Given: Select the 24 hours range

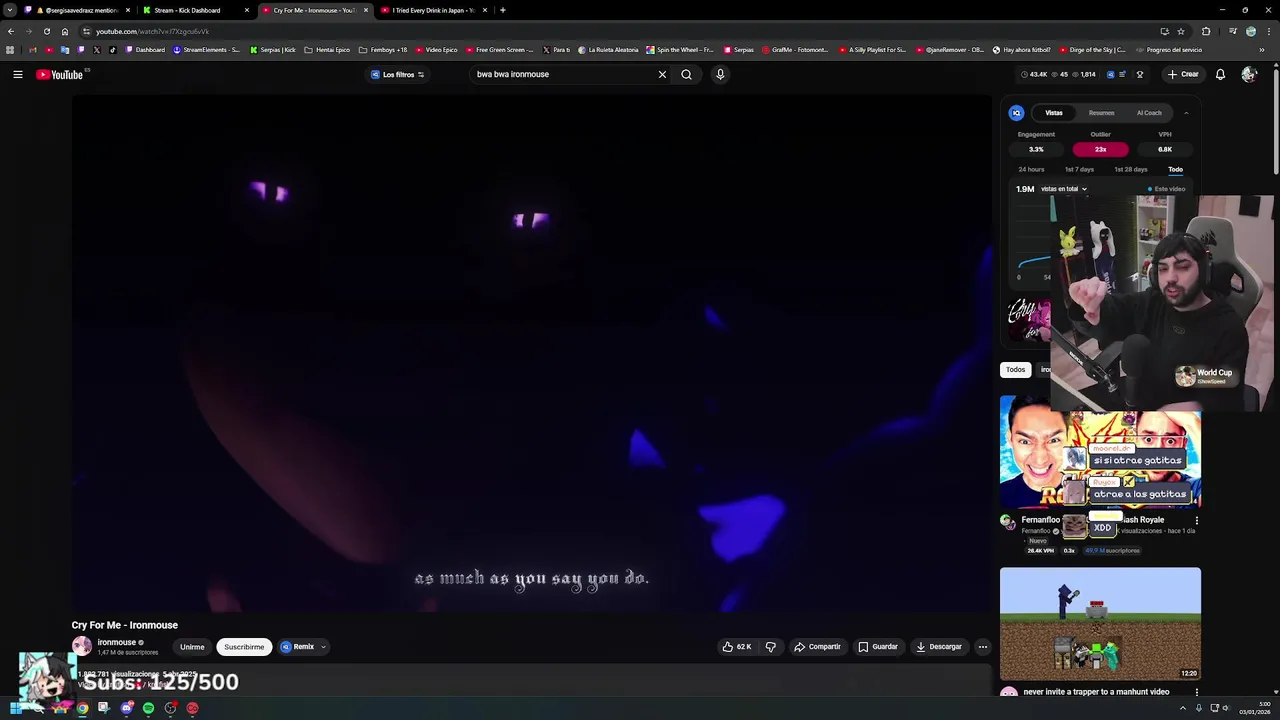Looking at the screenshot, I should coord(1031,170).
